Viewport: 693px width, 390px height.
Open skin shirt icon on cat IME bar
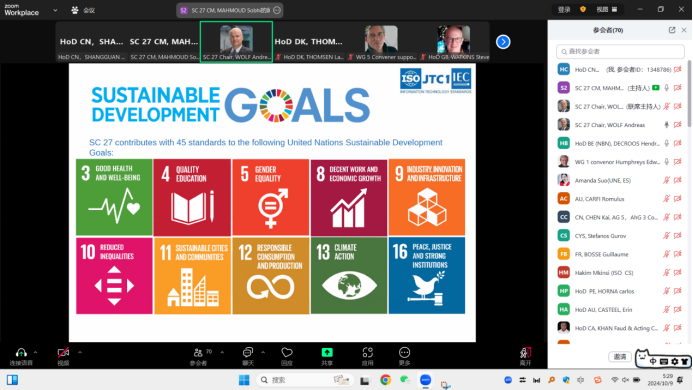point(684,362)
